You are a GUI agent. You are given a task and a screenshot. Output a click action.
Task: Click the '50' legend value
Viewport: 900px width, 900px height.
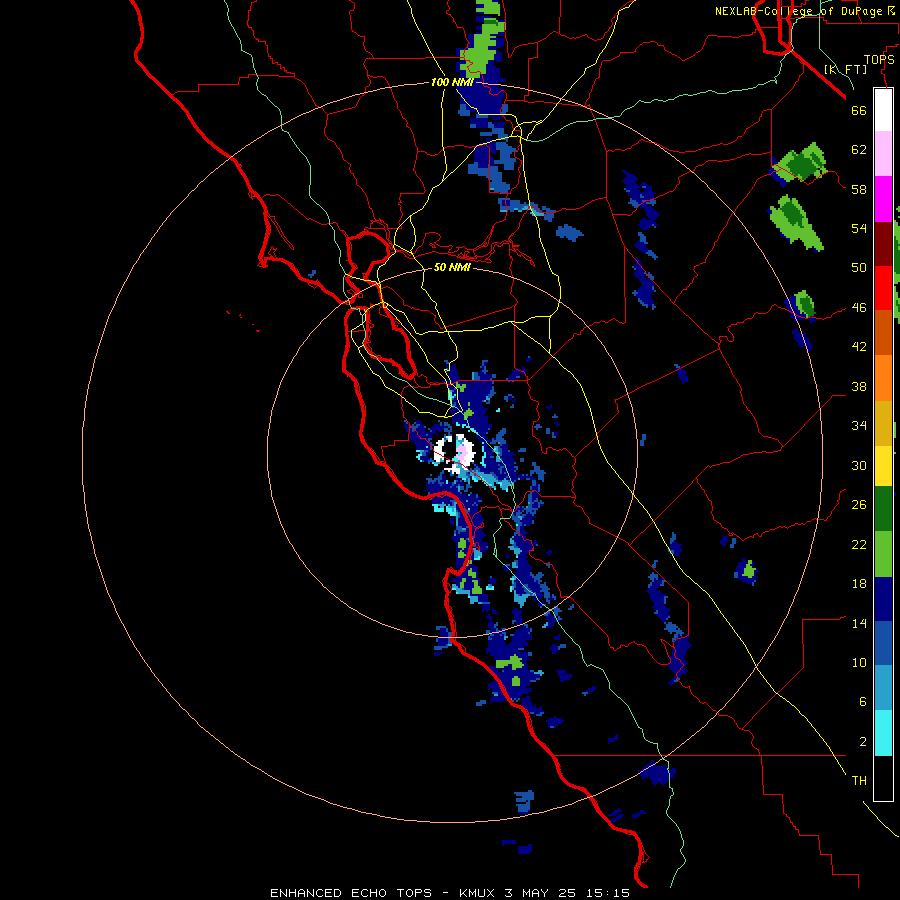[x=859, y=267]
